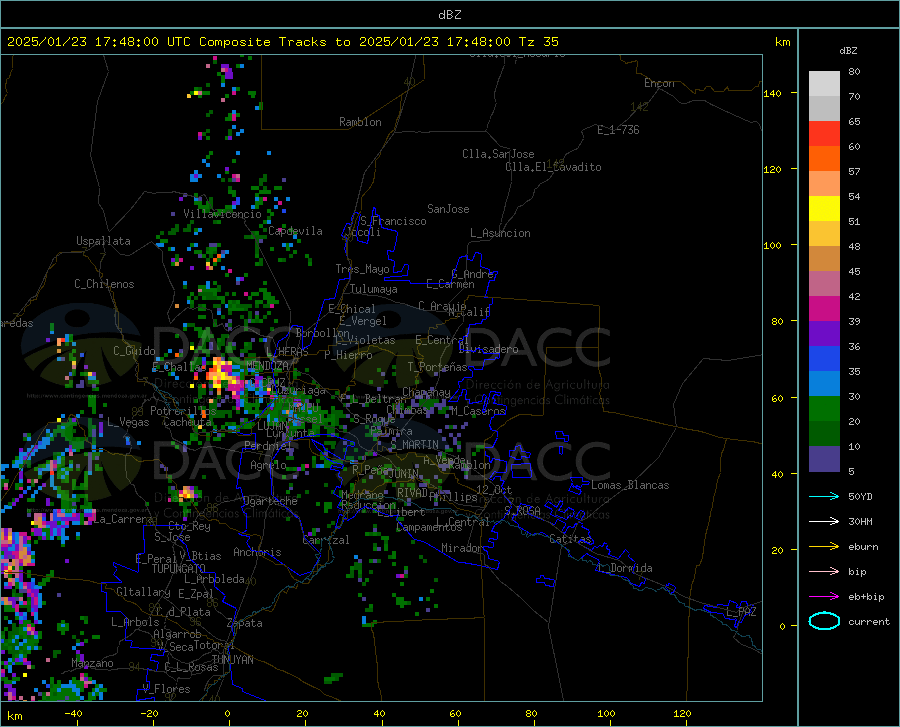Screen dimensions: 900x727
Task: Pick the light blue 30-35 dBZ band
Action: [x=824, y=384]
